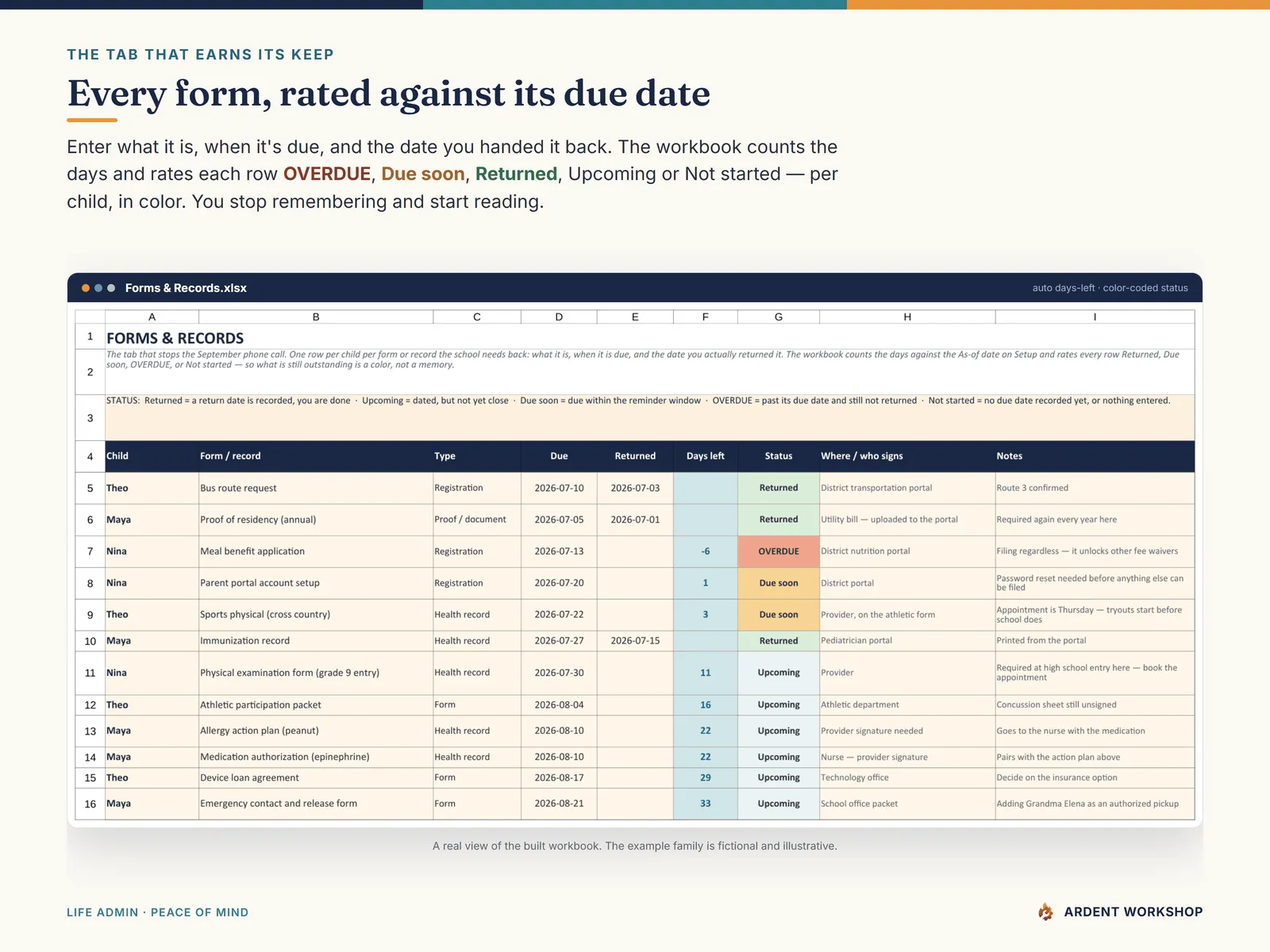Viewport: 1270px width, 952px height.
Task: Click the Where / who signs header
Action: (907, 456)
